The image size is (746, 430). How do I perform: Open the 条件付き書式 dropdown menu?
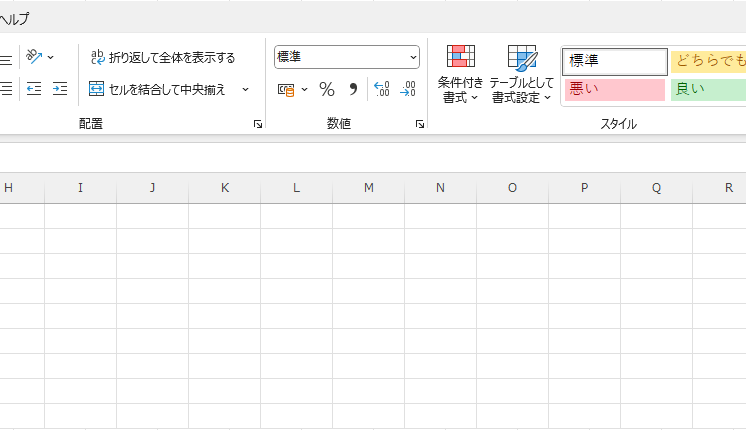pos(460,76)
